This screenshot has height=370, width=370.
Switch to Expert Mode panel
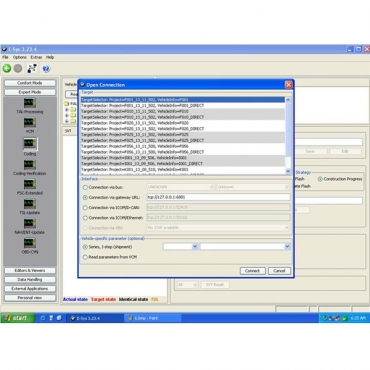(x=30, y=92)
